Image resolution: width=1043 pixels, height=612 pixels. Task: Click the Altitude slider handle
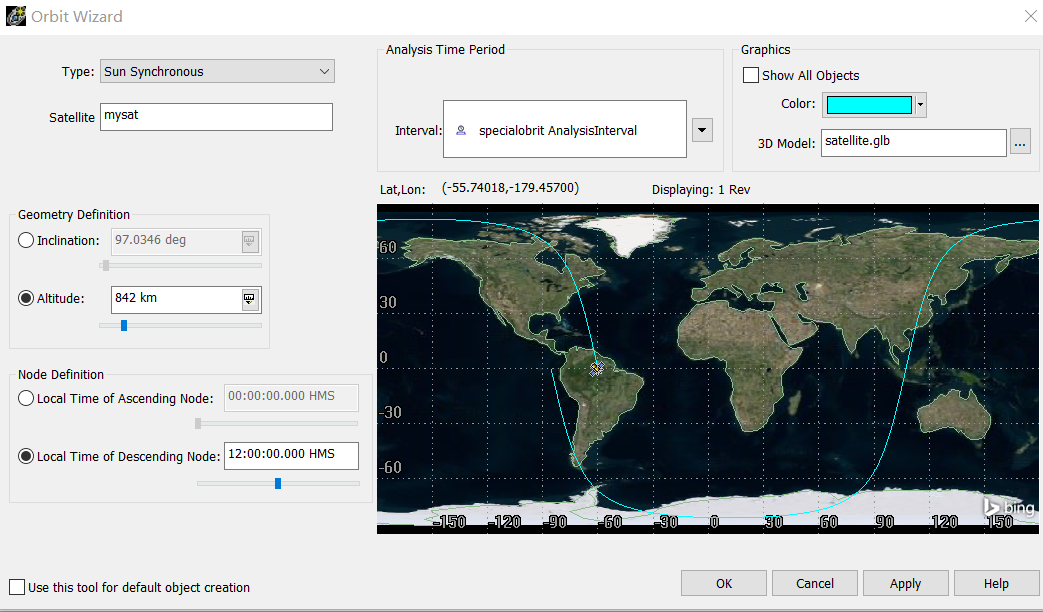124,325
